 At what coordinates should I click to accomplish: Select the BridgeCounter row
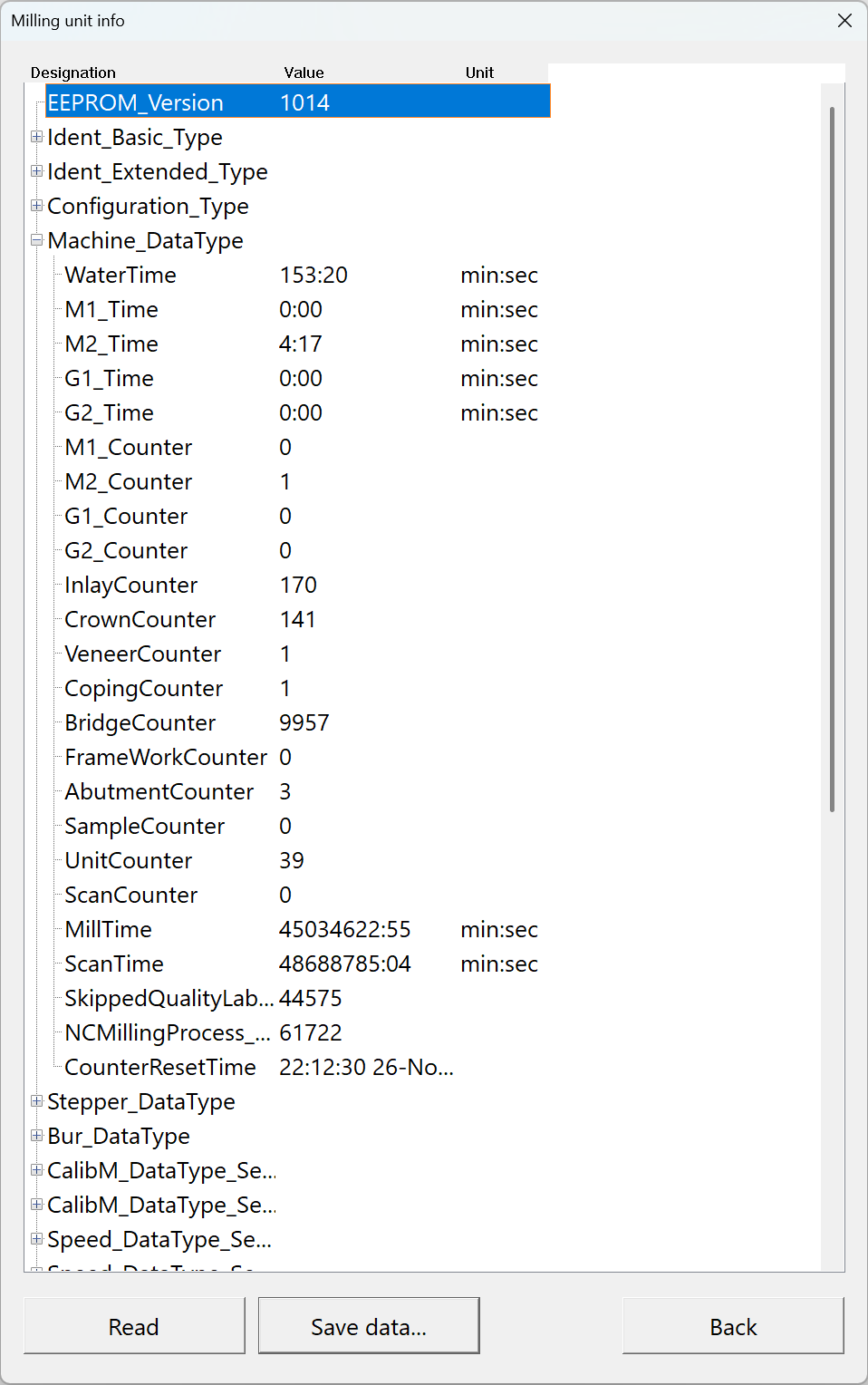140,722
